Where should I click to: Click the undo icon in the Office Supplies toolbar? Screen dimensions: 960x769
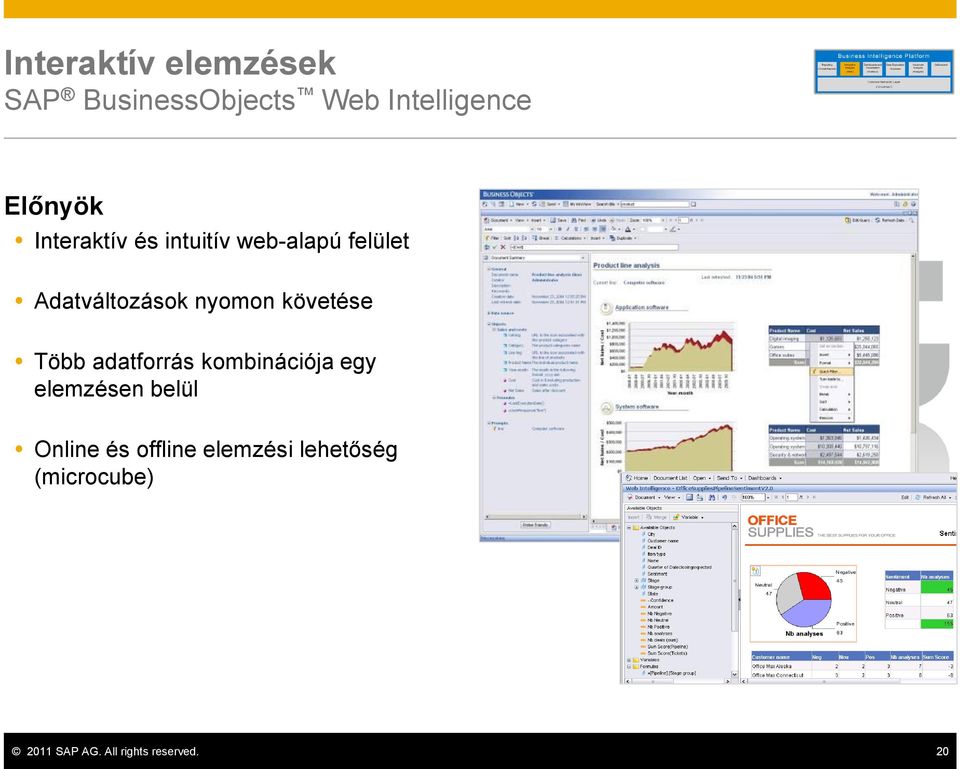724,498
